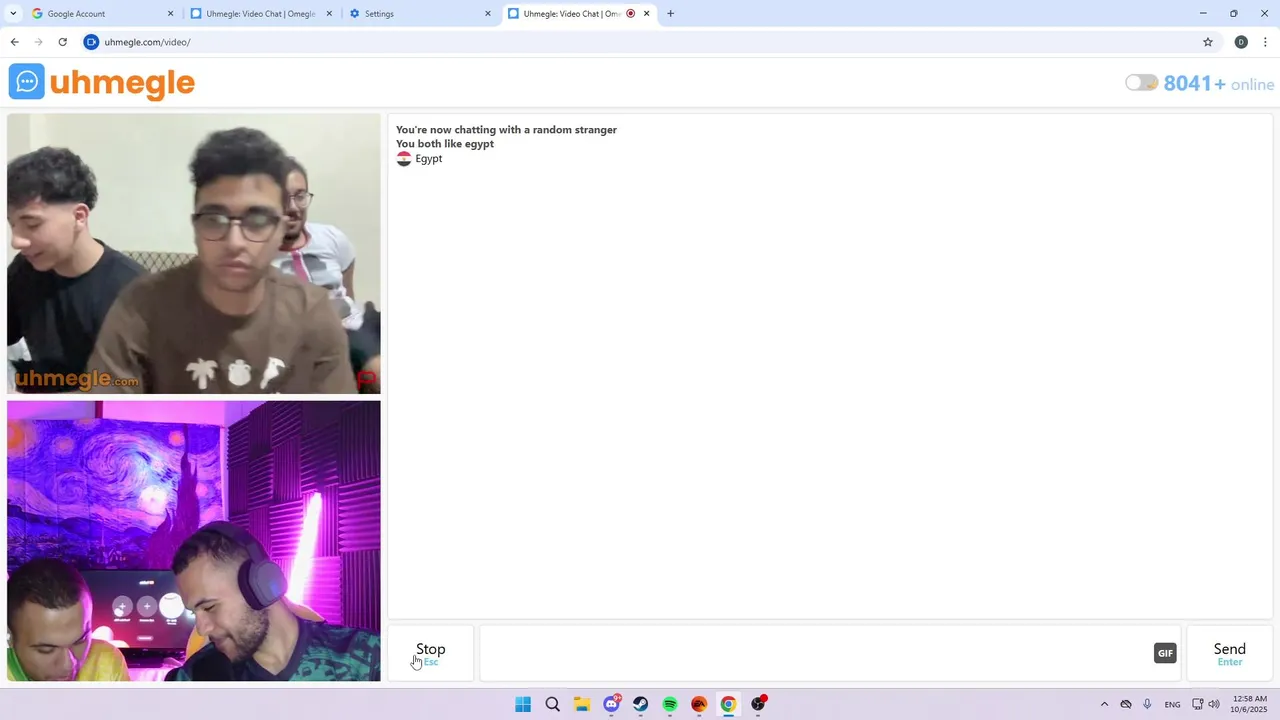
Task: Click the uhmegle wordmark in the header
Action: [122, 82]
